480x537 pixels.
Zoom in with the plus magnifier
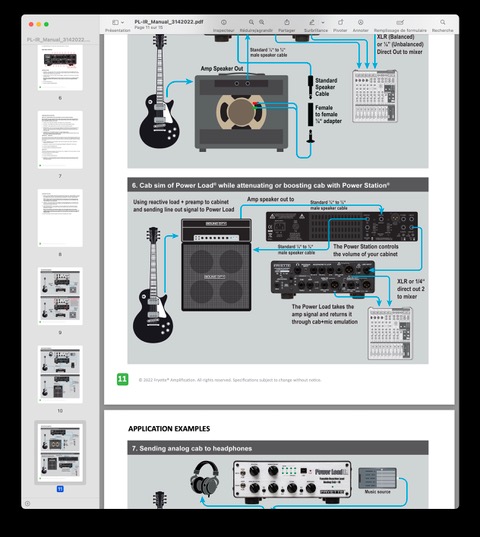(x=262, y=22)
